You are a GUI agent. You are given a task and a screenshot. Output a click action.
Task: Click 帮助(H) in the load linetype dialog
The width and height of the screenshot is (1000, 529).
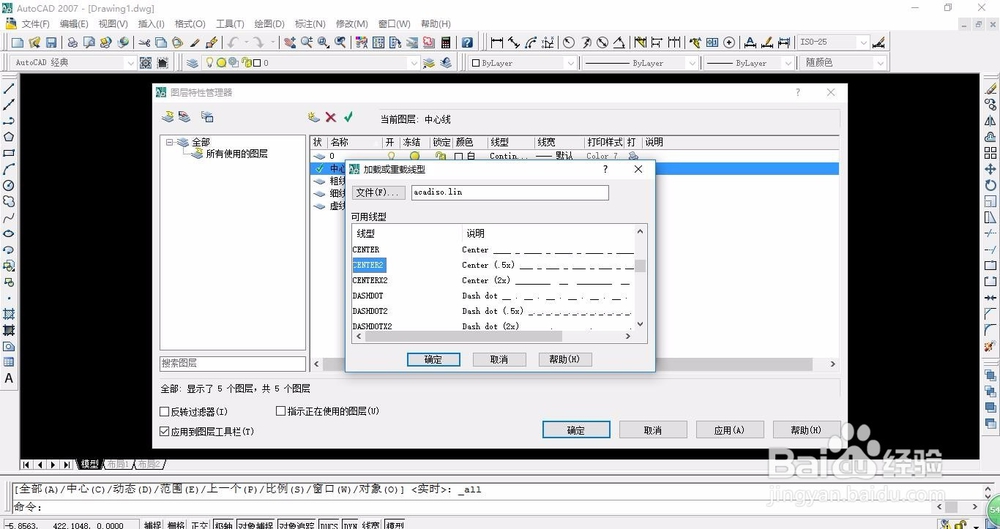coord(565,359)
